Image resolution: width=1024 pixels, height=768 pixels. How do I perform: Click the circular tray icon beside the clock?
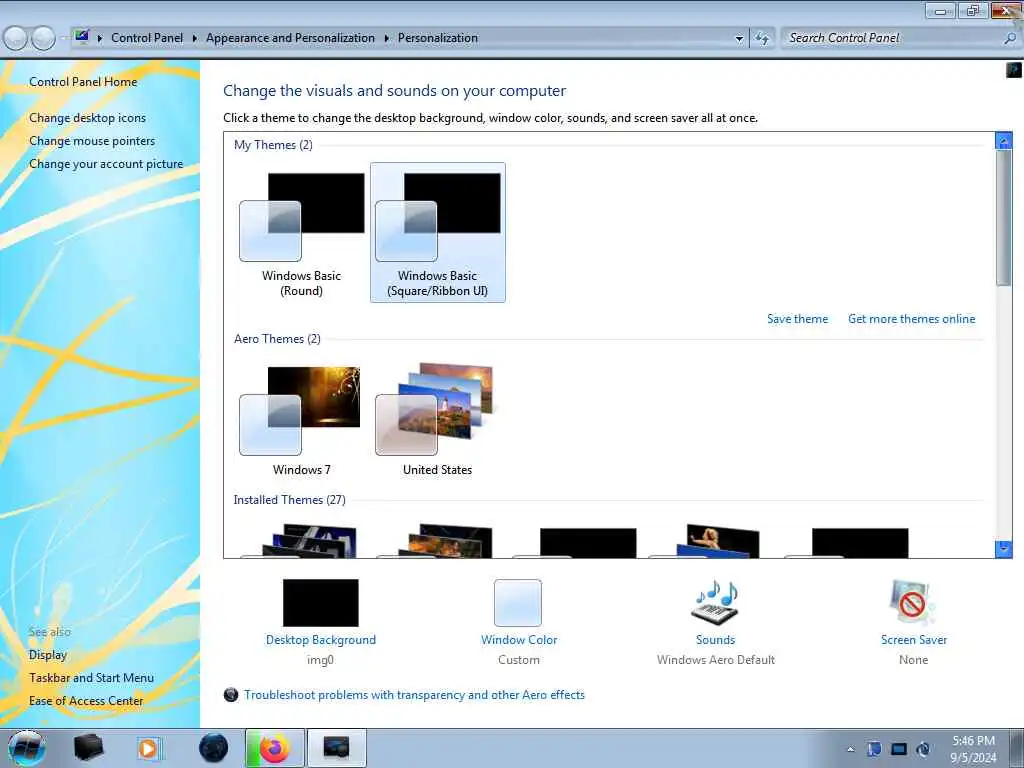[923, 749]
